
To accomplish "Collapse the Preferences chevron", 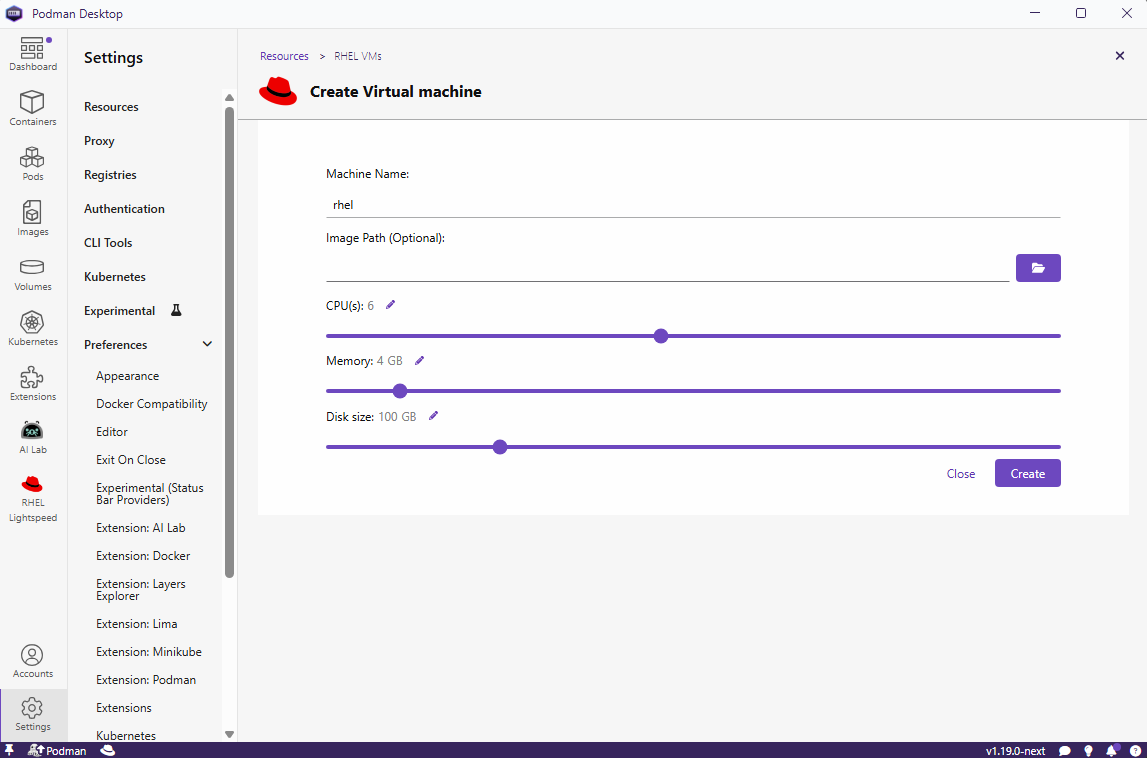I will 207,344.
